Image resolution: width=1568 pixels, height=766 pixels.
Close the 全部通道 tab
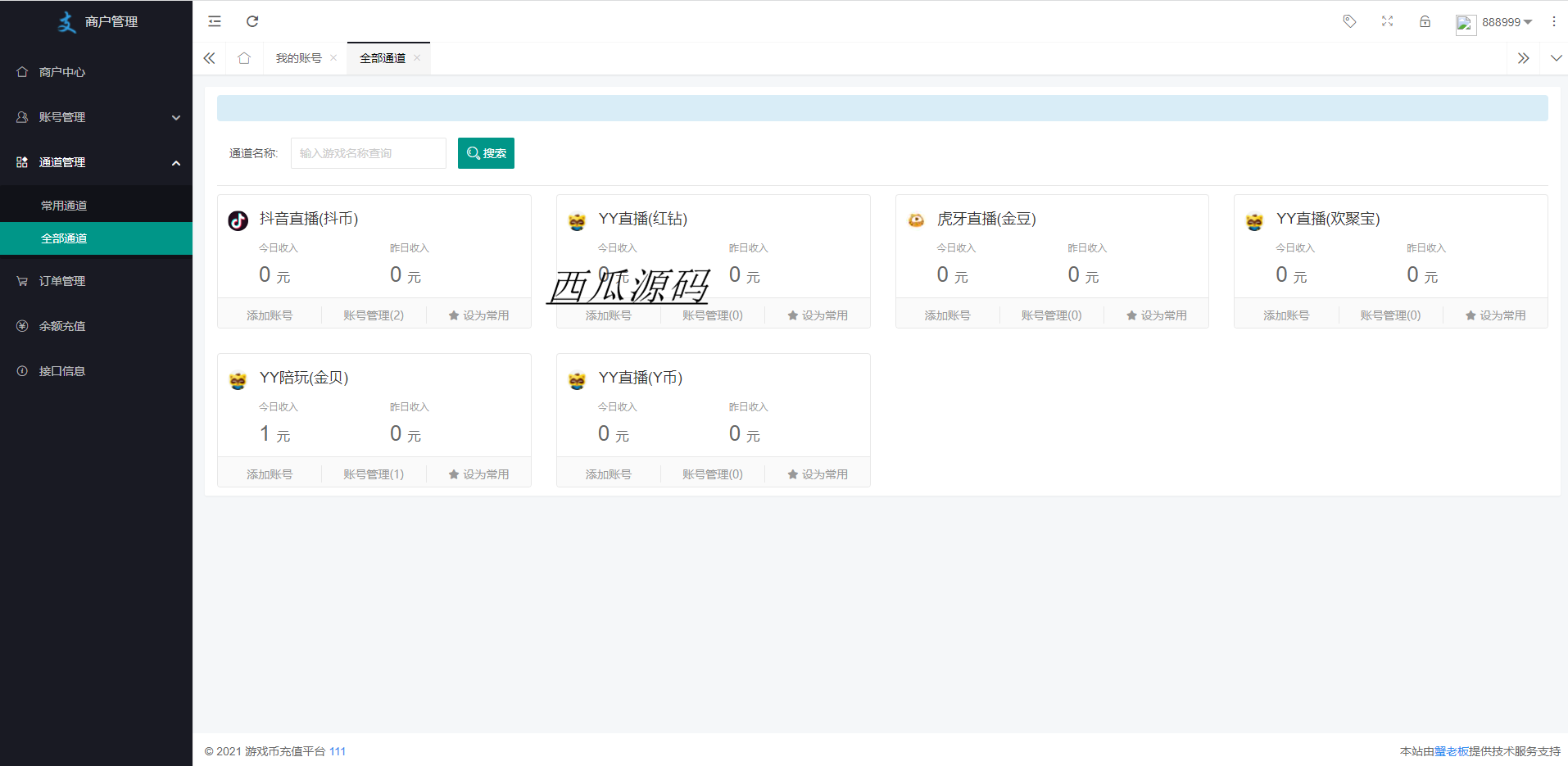coord(417,58)
